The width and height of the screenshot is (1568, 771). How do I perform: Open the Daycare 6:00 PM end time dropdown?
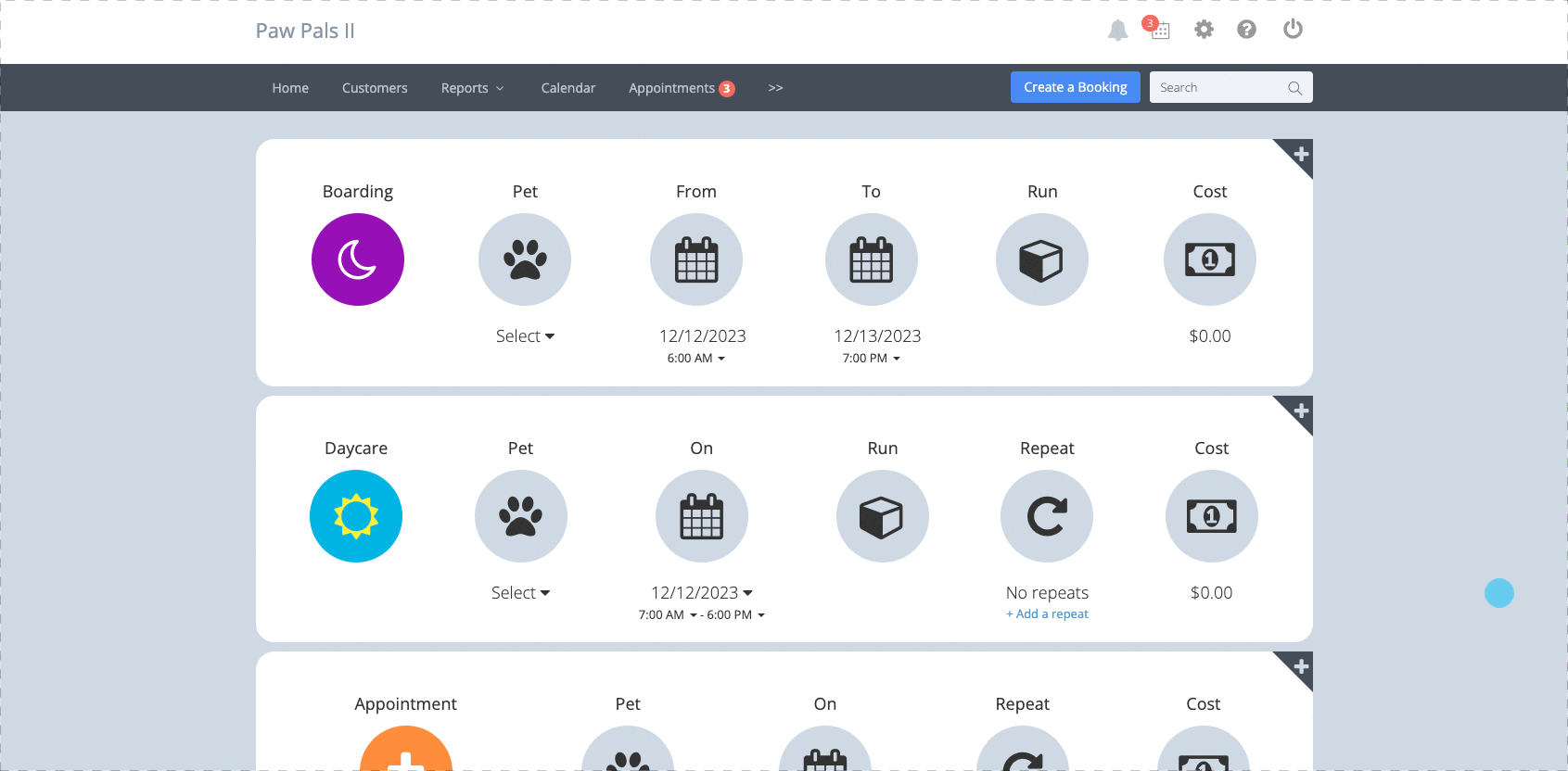pyautogui.click(x=736, y=615)
